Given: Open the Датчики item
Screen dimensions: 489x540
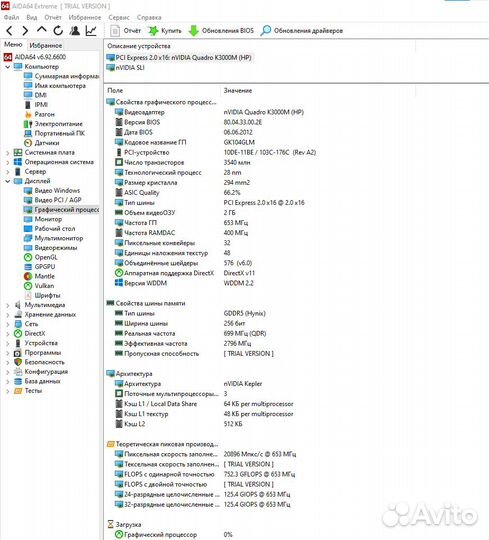Looking at the screenshot, I should 41,143.
